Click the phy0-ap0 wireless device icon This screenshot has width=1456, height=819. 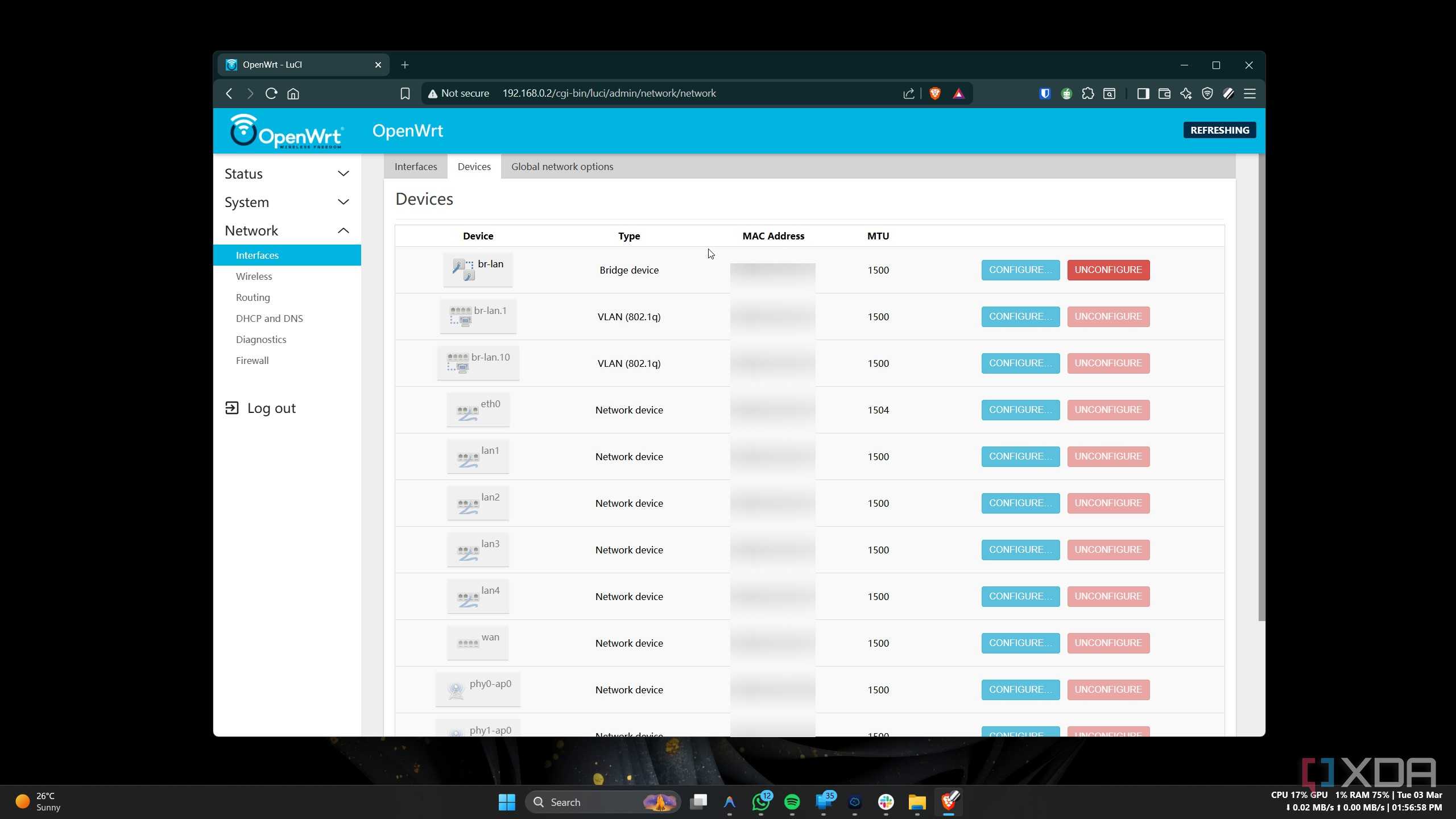click(x=456, y=690)
